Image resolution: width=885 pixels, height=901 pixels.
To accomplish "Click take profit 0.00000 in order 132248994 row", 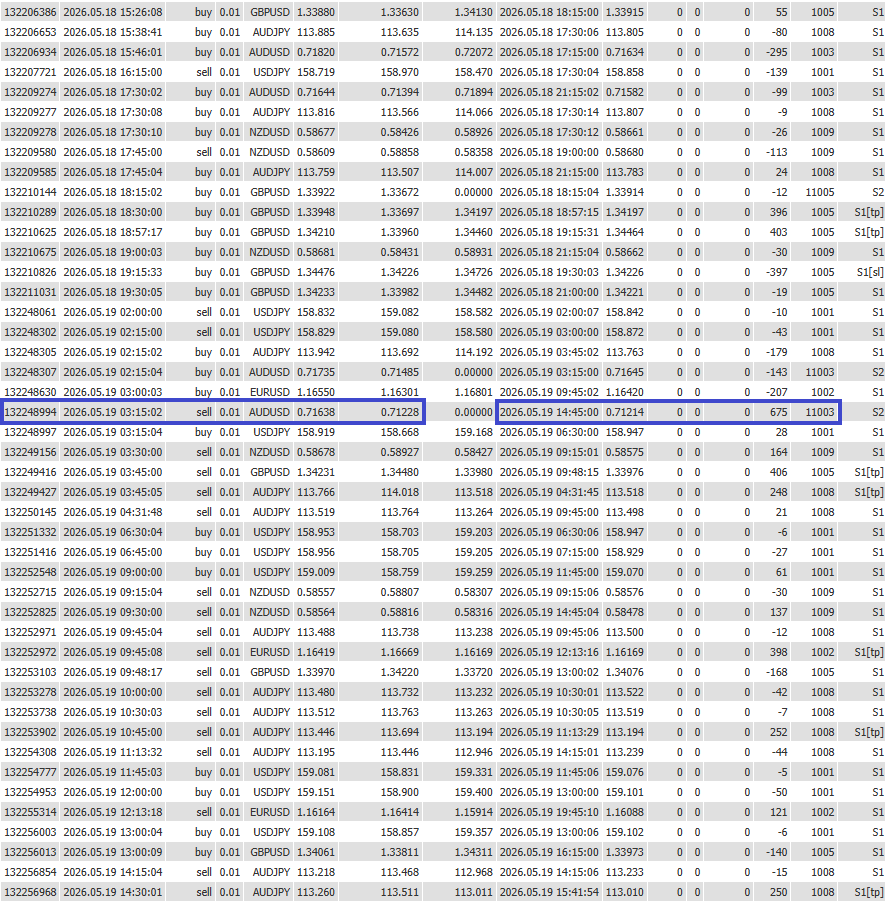I will [x=474, y=412].
